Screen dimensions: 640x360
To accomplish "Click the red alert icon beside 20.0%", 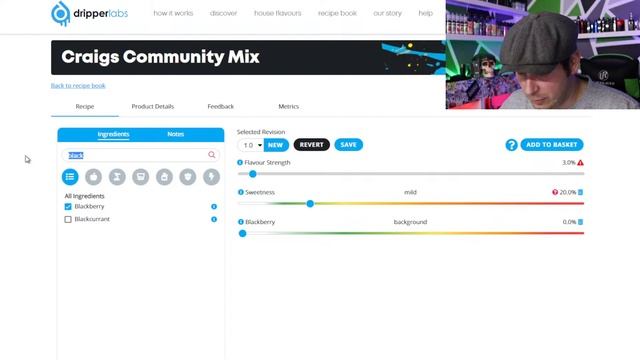I will pyautogui.click(x=555, y=192).
